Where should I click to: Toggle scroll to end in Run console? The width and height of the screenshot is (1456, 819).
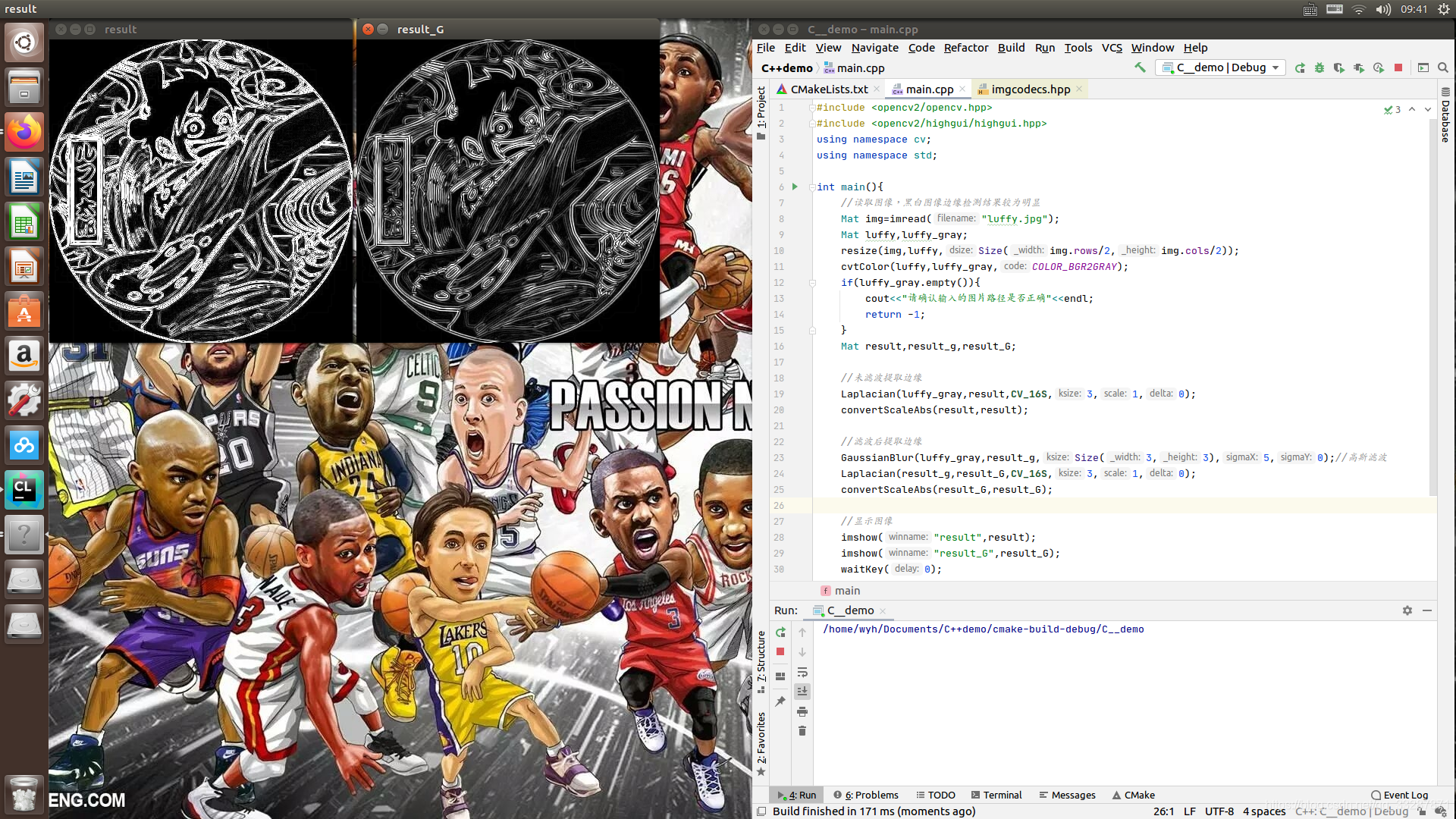point(802,692)
